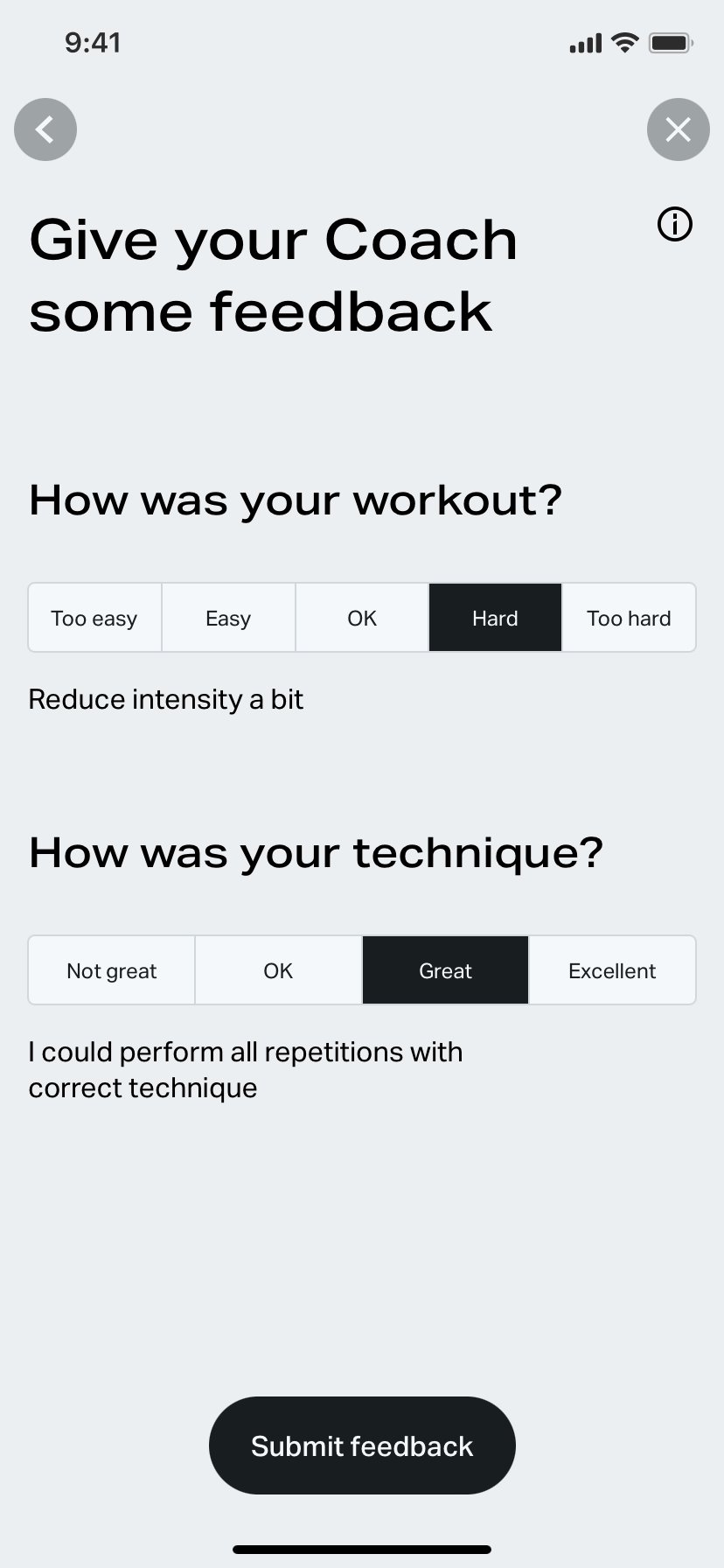Tap the close X icon
Screen dimensions: 724x1568
click(x=678, y=129)
